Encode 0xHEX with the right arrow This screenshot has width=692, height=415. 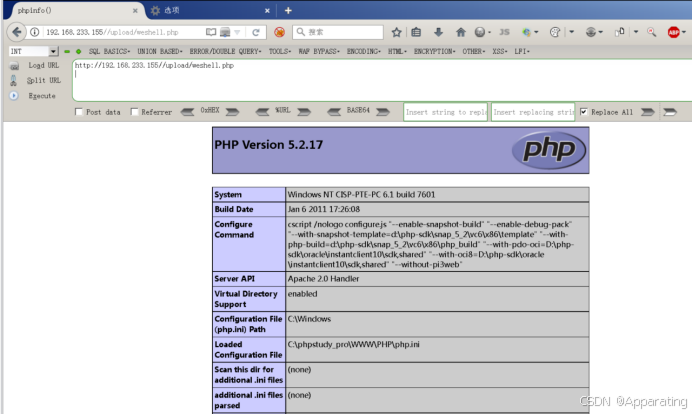pos(233,112)
